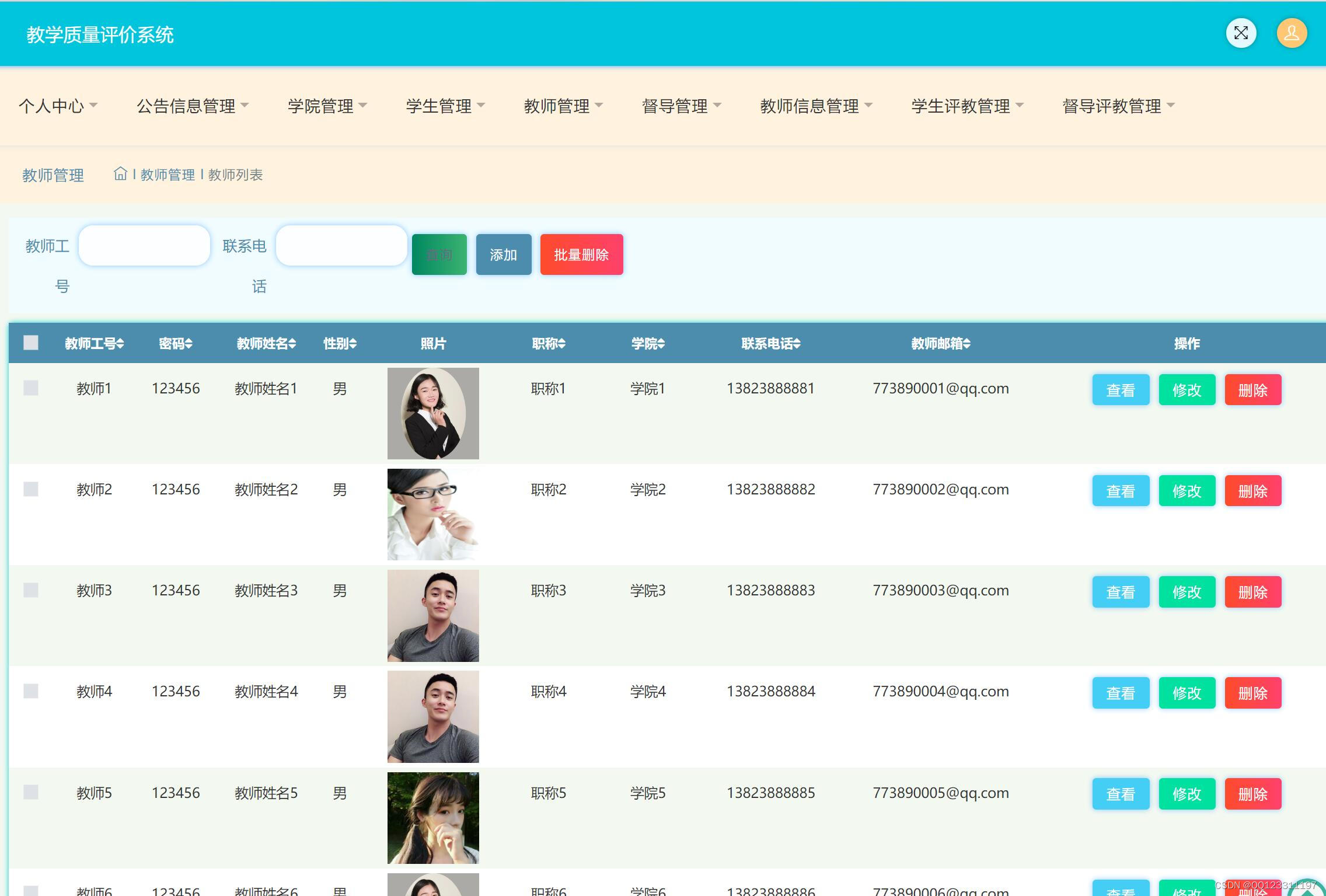1326x896 pixels.
Task: Click email 773890001@qq.com cell
Action: click(940, 388)
